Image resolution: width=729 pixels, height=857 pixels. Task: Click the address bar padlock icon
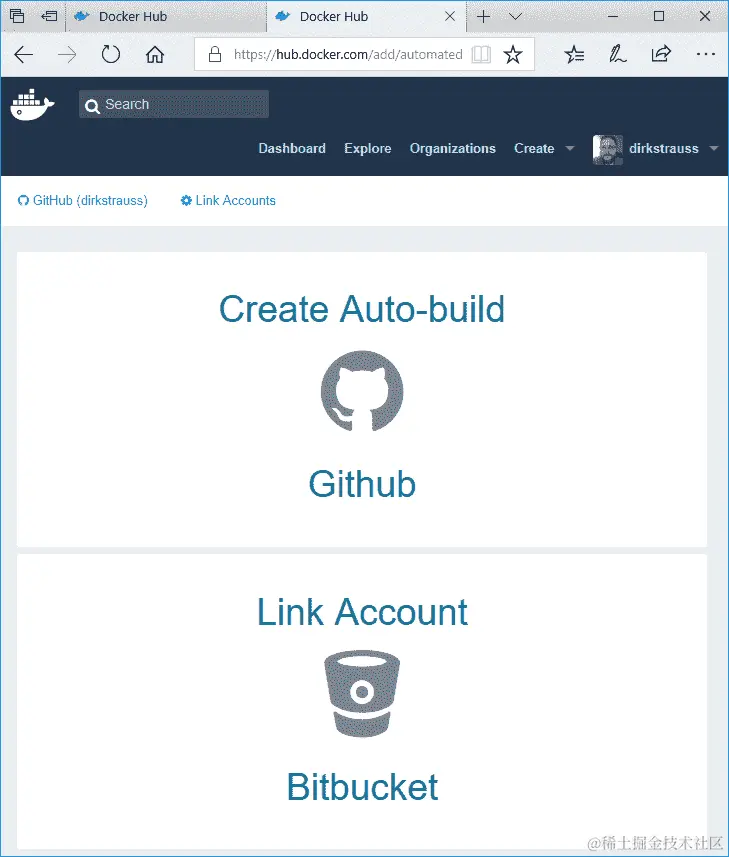point(215,54)
